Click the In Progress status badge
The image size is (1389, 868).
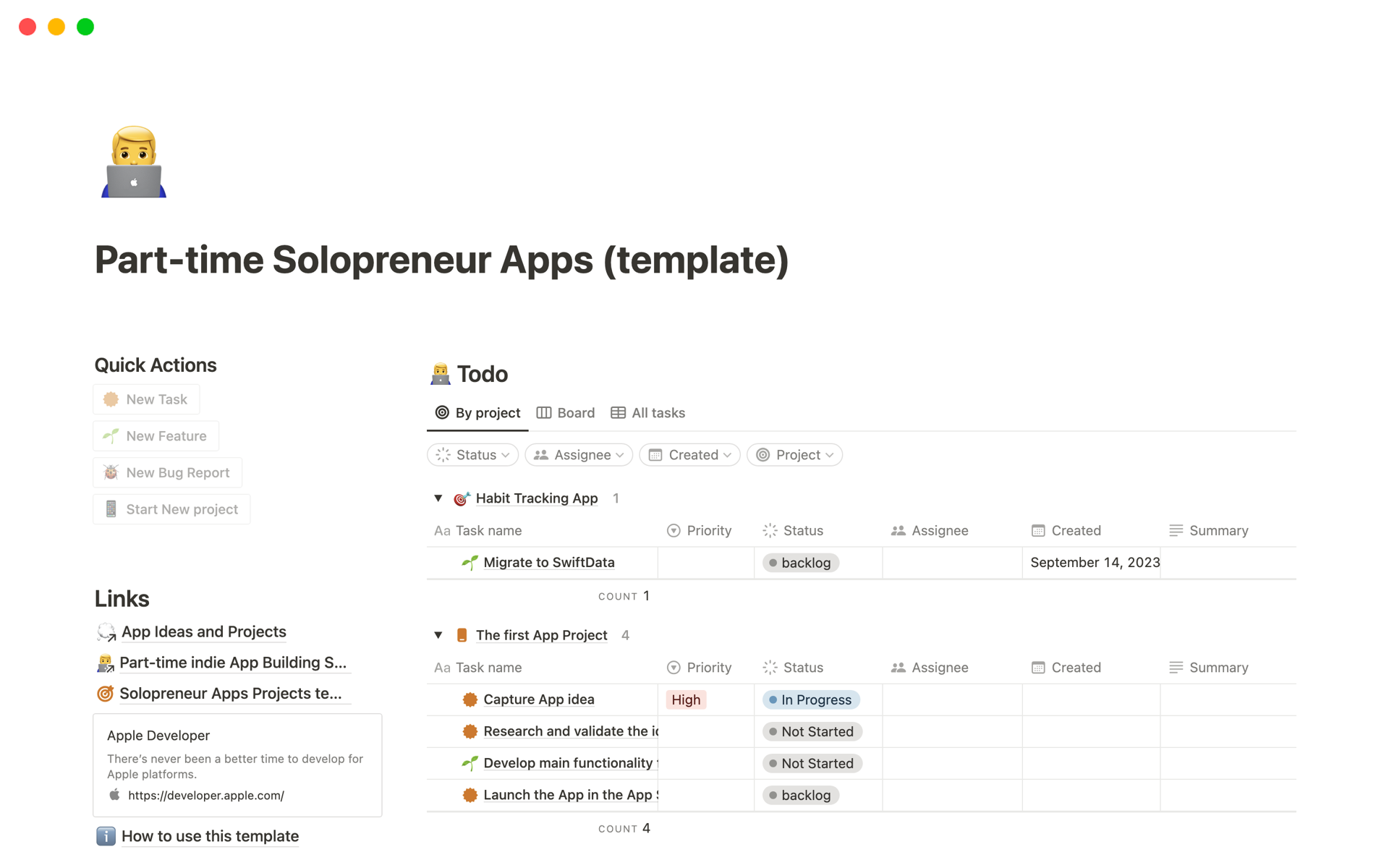811,699
